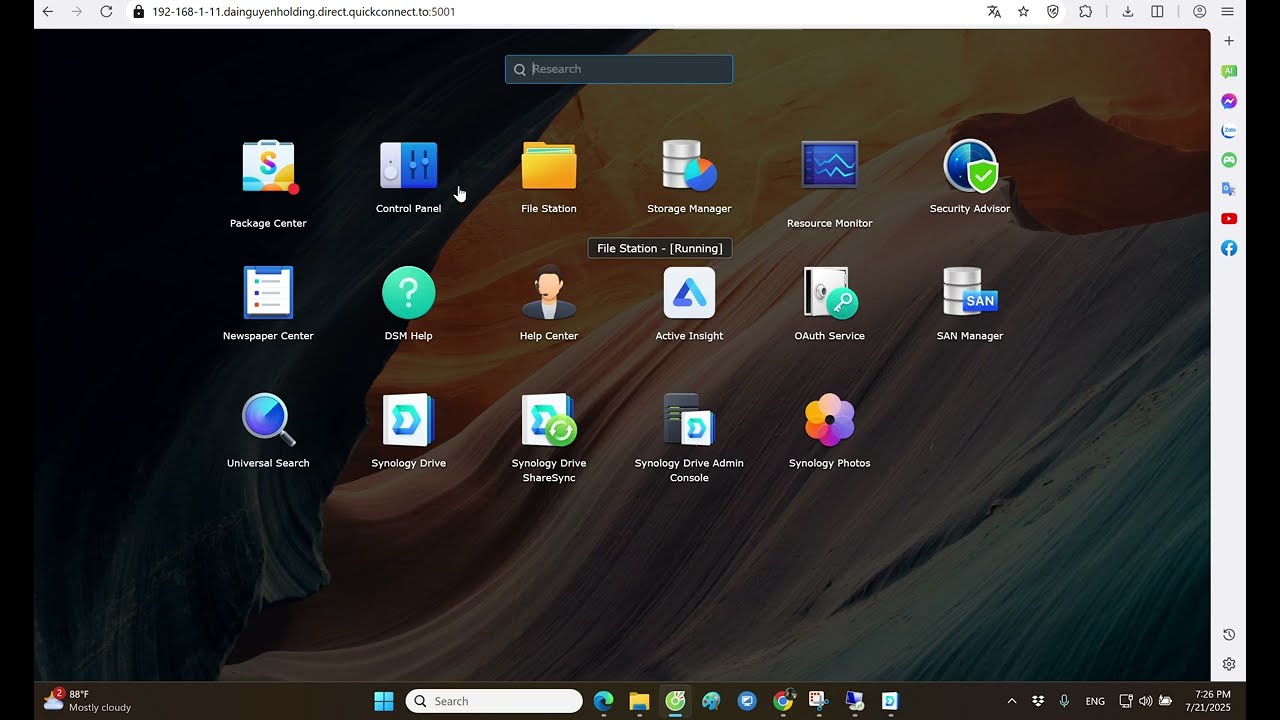
Task: Click Windows taskbar Search box
Action: 494,701
